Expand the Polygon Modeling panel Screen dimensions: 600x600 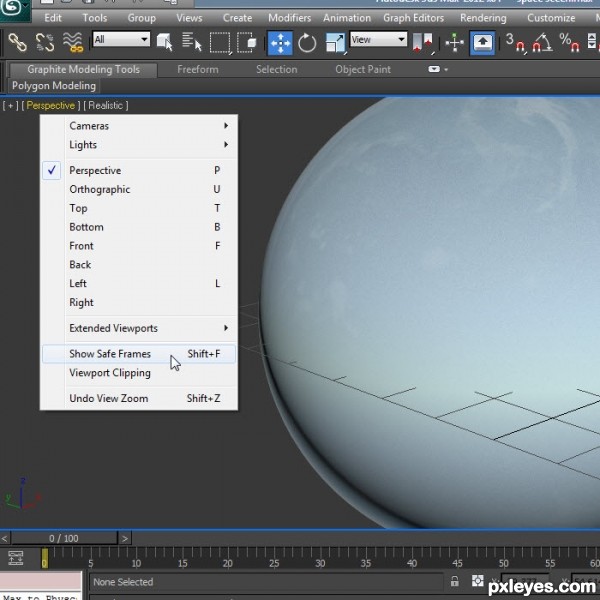click(54, 86)
